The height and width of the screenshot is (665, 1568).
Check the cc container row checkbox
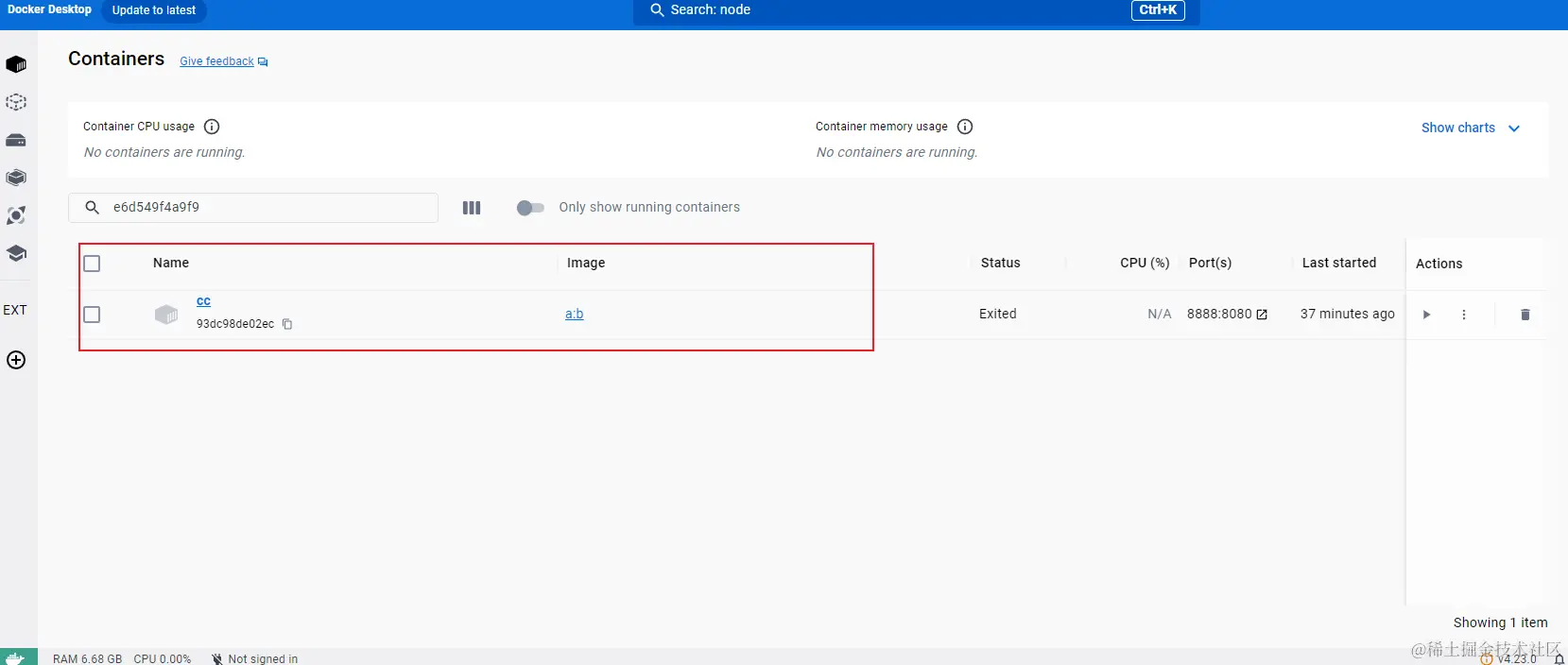pos(92,315)
